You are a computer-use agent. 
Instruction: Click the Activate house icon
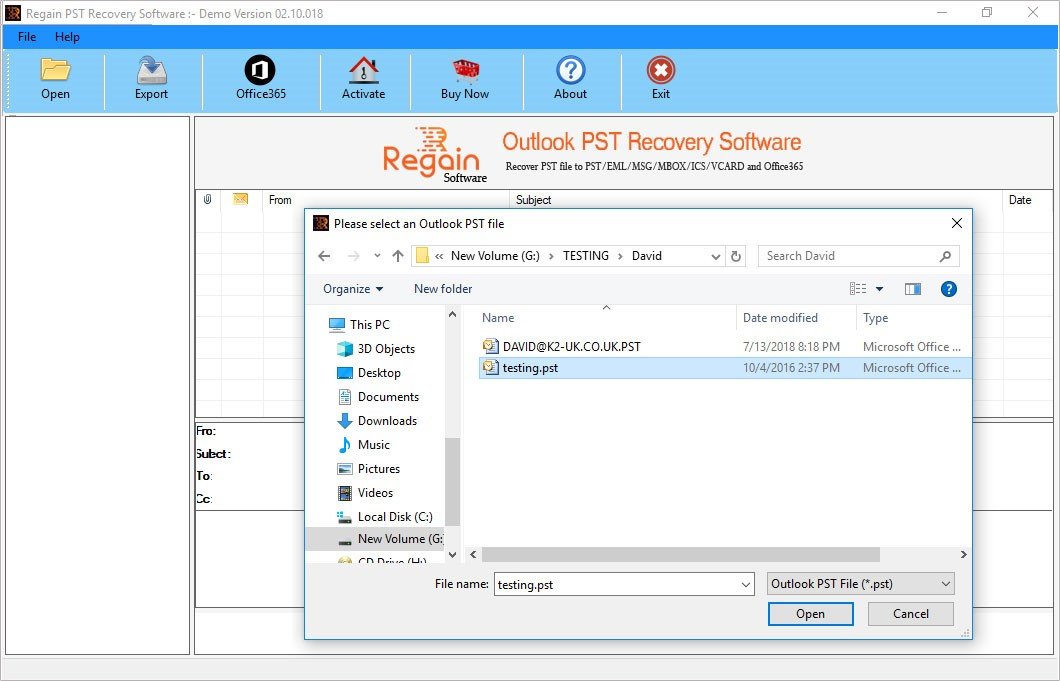tap(364, 70)
